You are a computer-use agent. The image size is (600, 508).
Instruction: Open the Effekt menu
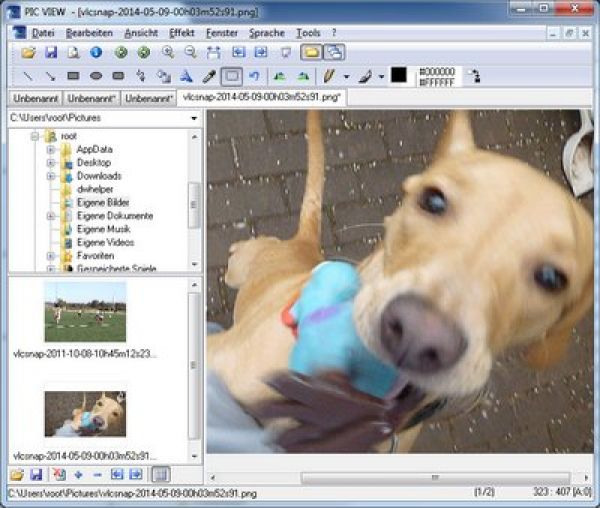tap(182, 32)
